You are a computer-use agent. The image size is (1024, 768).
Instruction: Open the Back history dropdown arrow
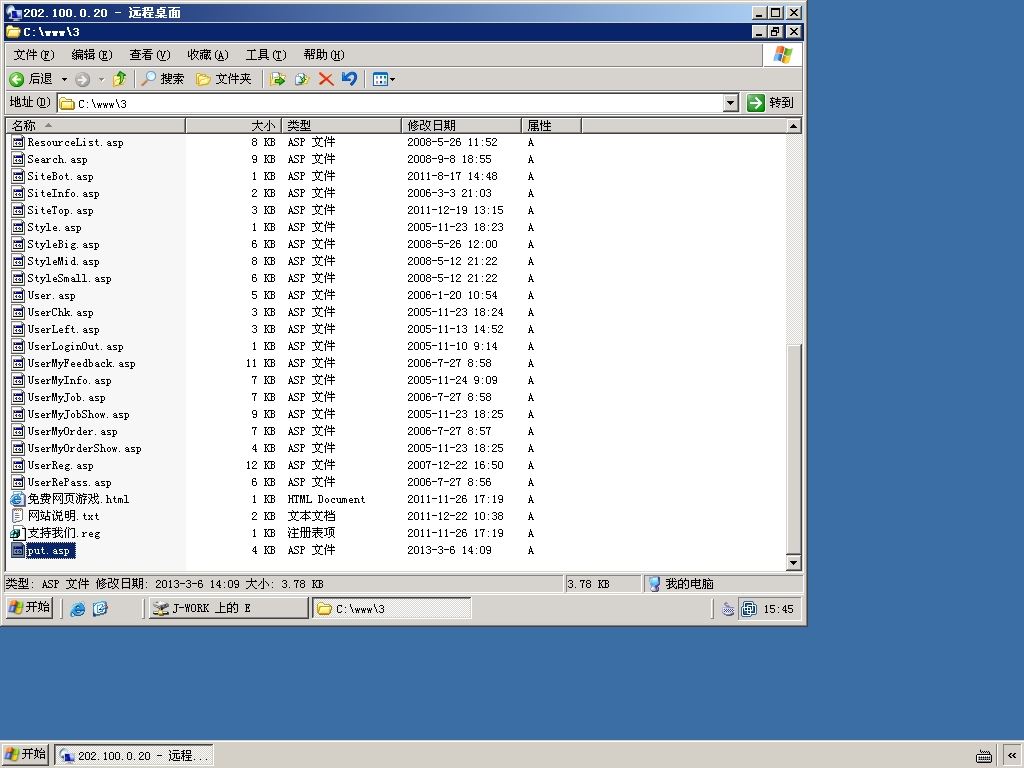(64, 79)
